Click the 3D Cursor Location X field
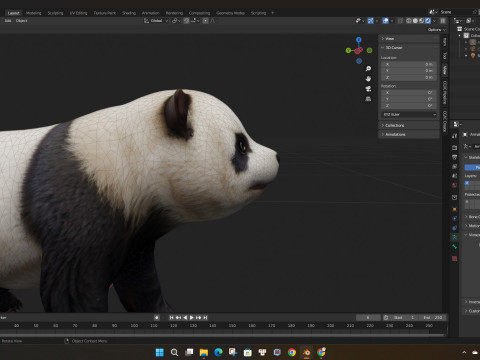 (x=409, y=64)
